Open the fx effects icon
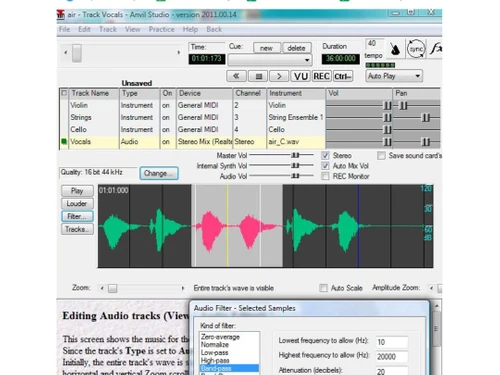The height and width of the screenshot is (375, 500). 435,49
